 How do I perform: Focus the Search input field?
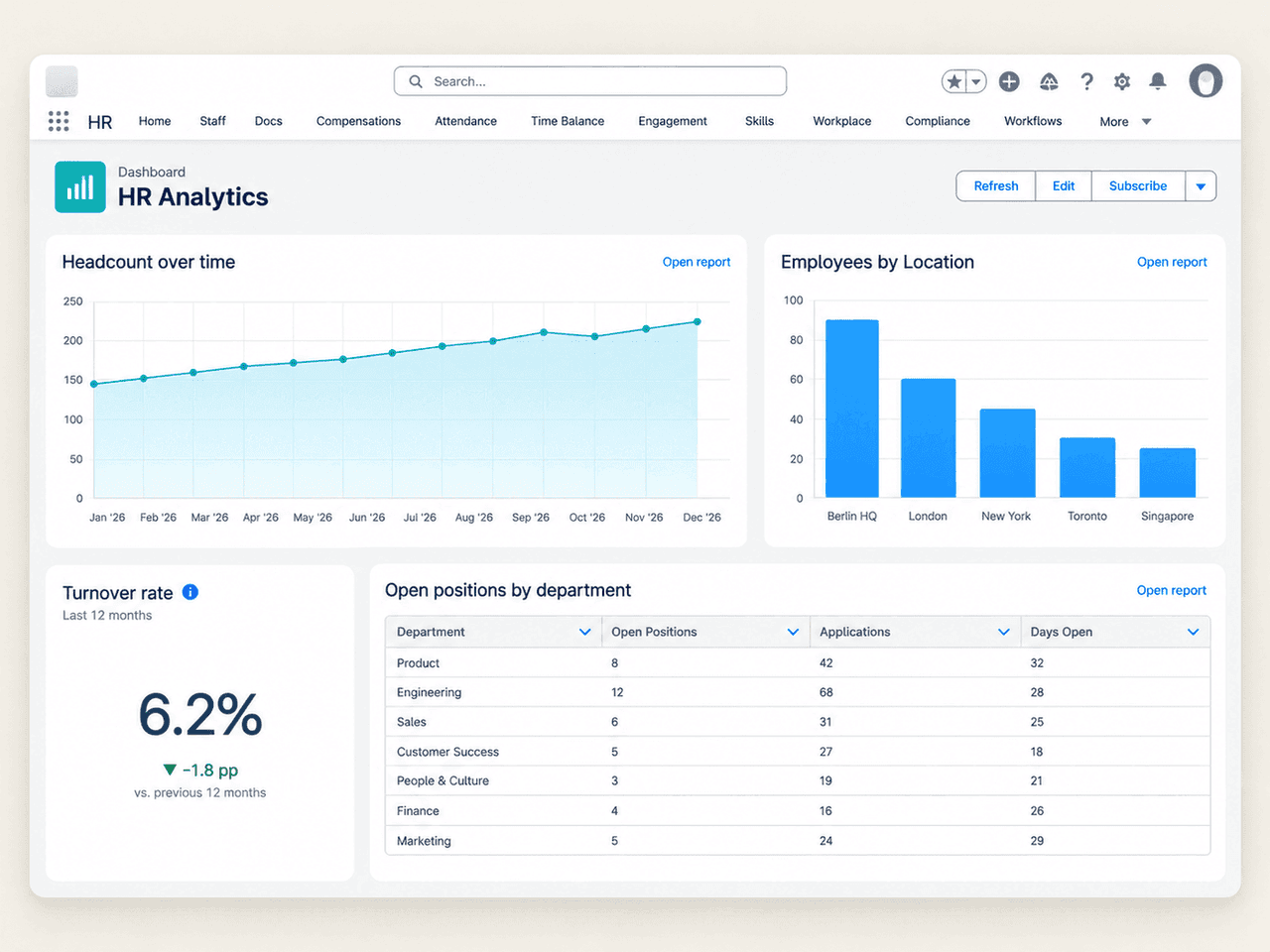coord(590,81)
